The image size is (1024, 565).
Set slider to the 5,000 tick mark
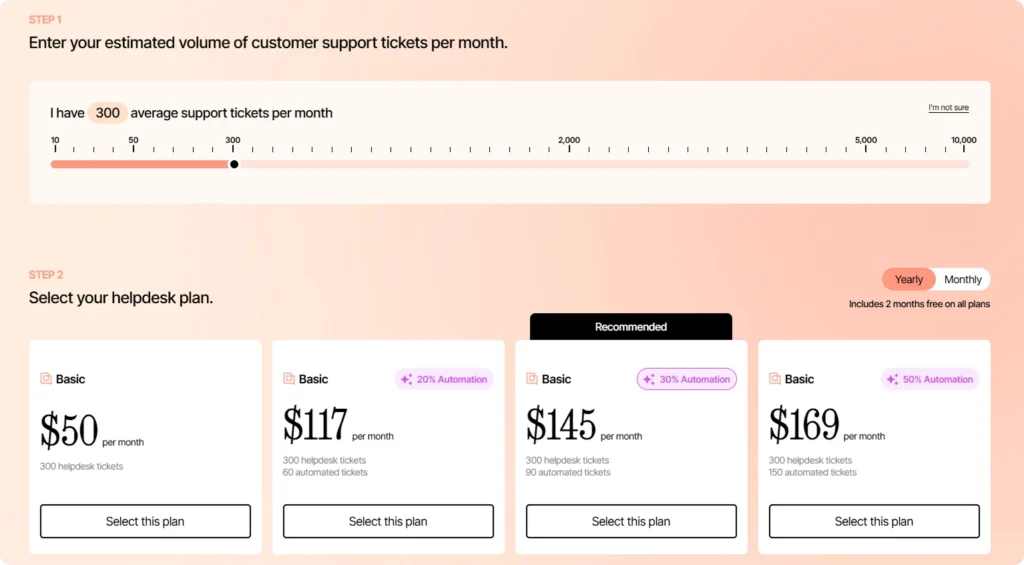pyautogui.click(x=866, y=165)
